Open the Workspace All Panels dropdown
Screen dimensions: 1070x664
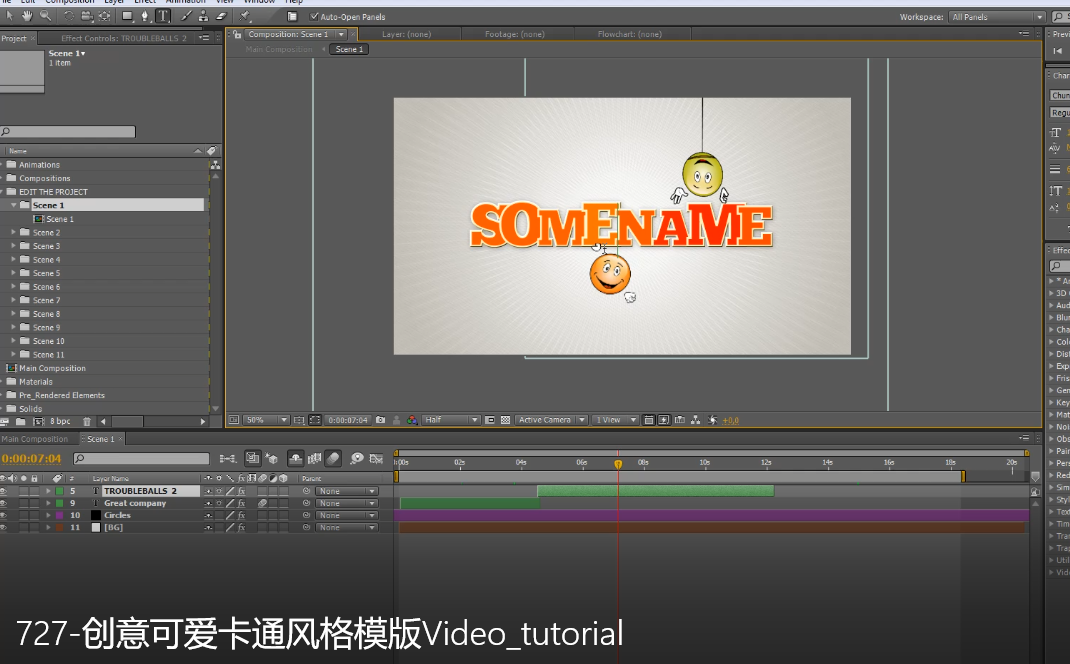click(996, 16)
